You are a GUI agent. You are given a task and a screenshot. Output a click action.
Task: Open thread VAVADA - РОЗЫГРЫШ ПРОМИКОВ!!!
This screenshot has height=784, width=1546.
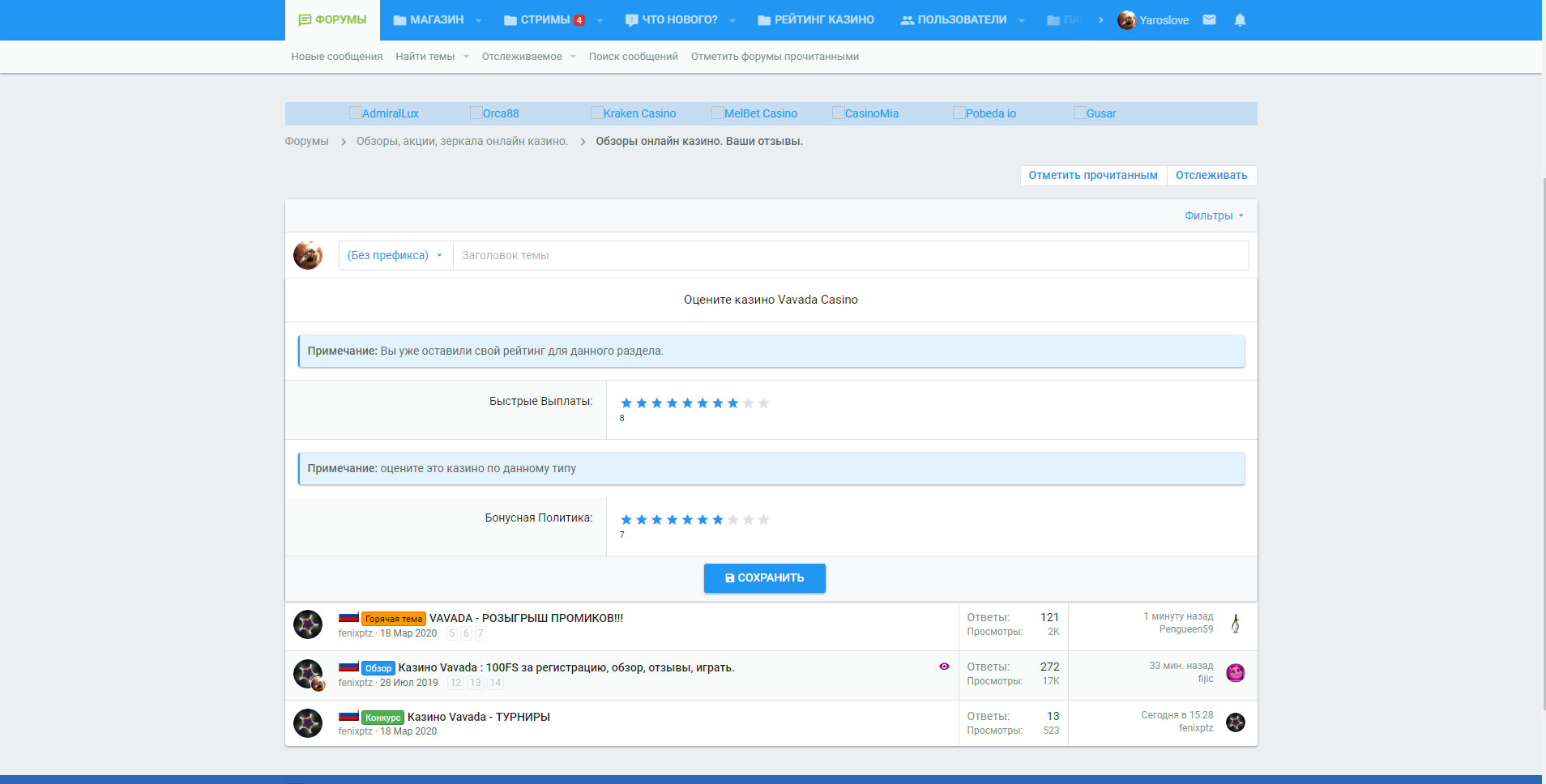pyautogui.click(x=526, y=618)
